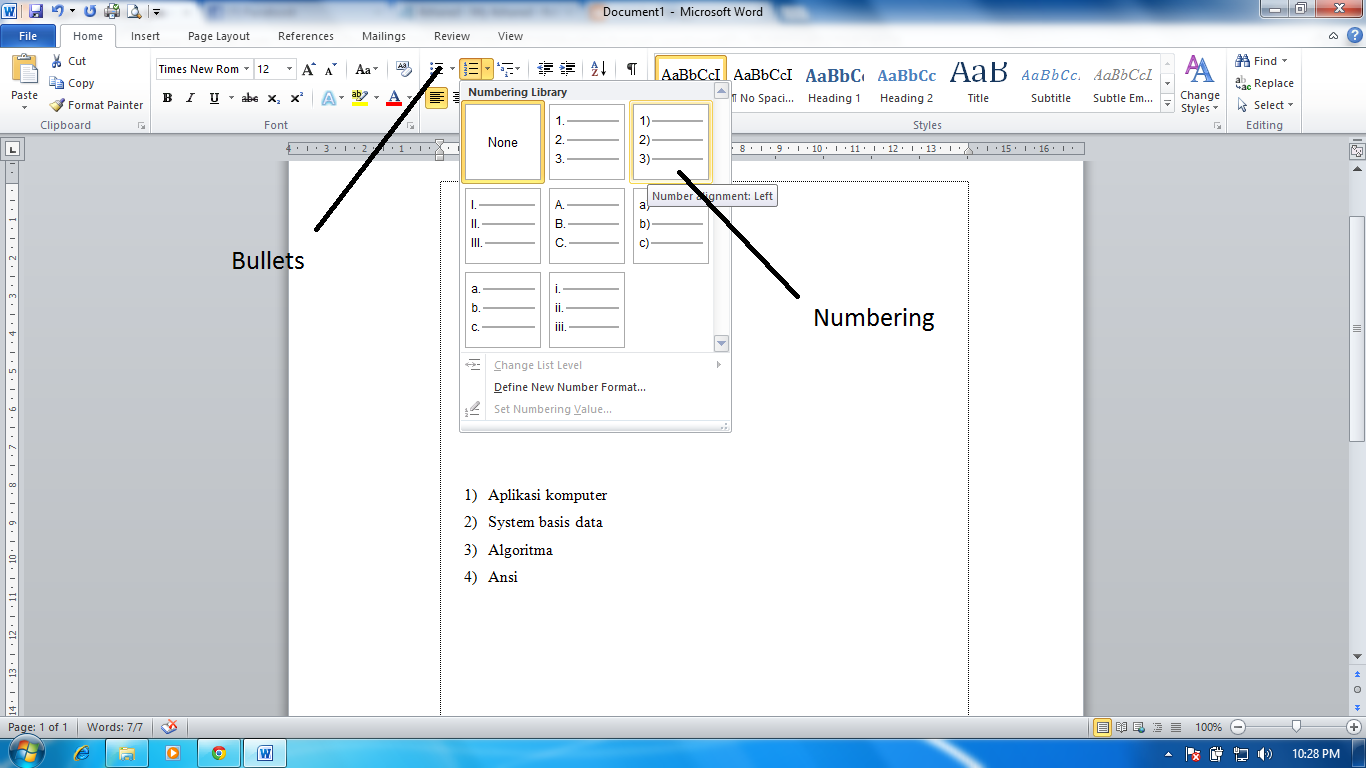Click the Clear Formatting eraser icon

pos(404,69)
